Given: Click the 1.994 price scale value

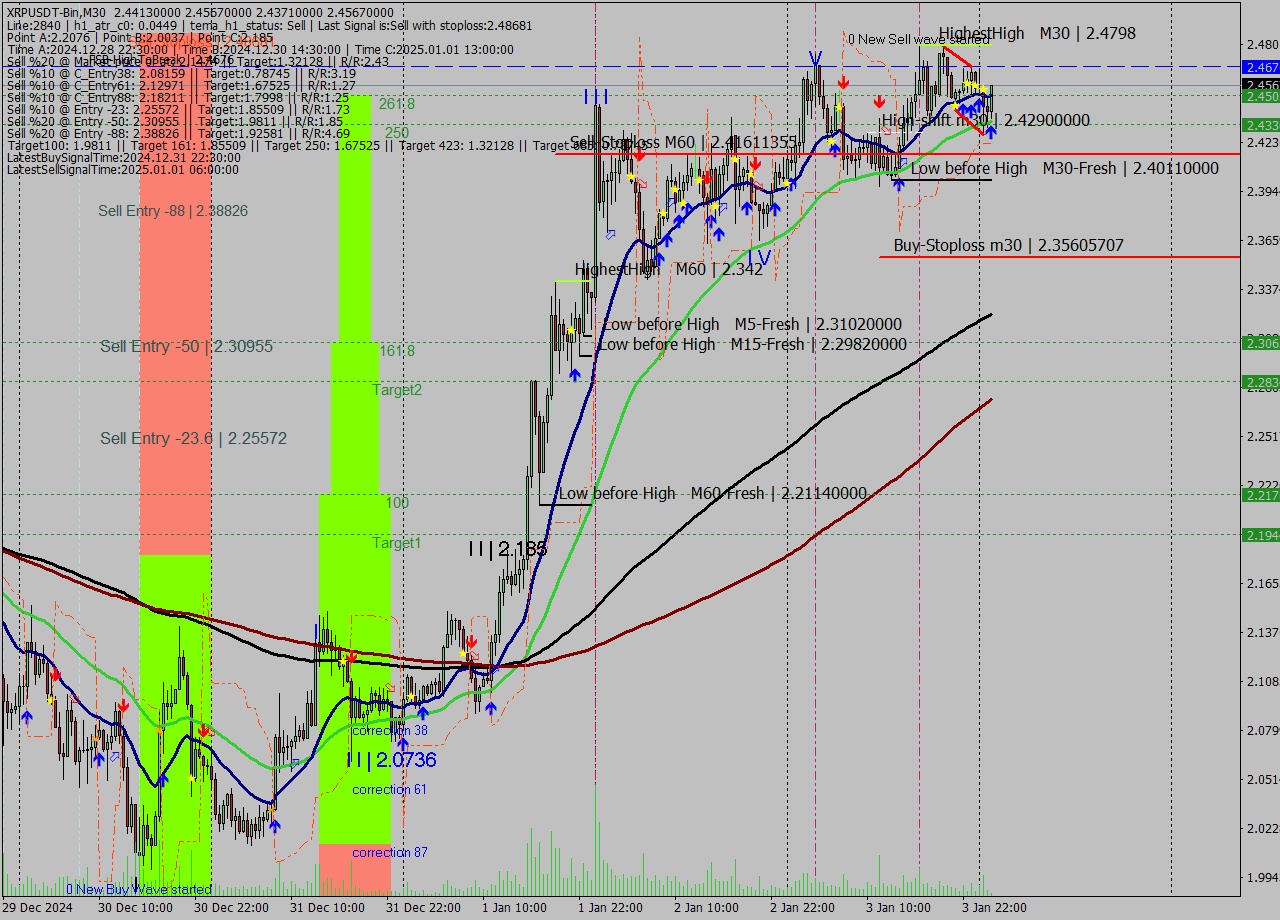Looking at the screenshot, I should tap(1262, 877).
